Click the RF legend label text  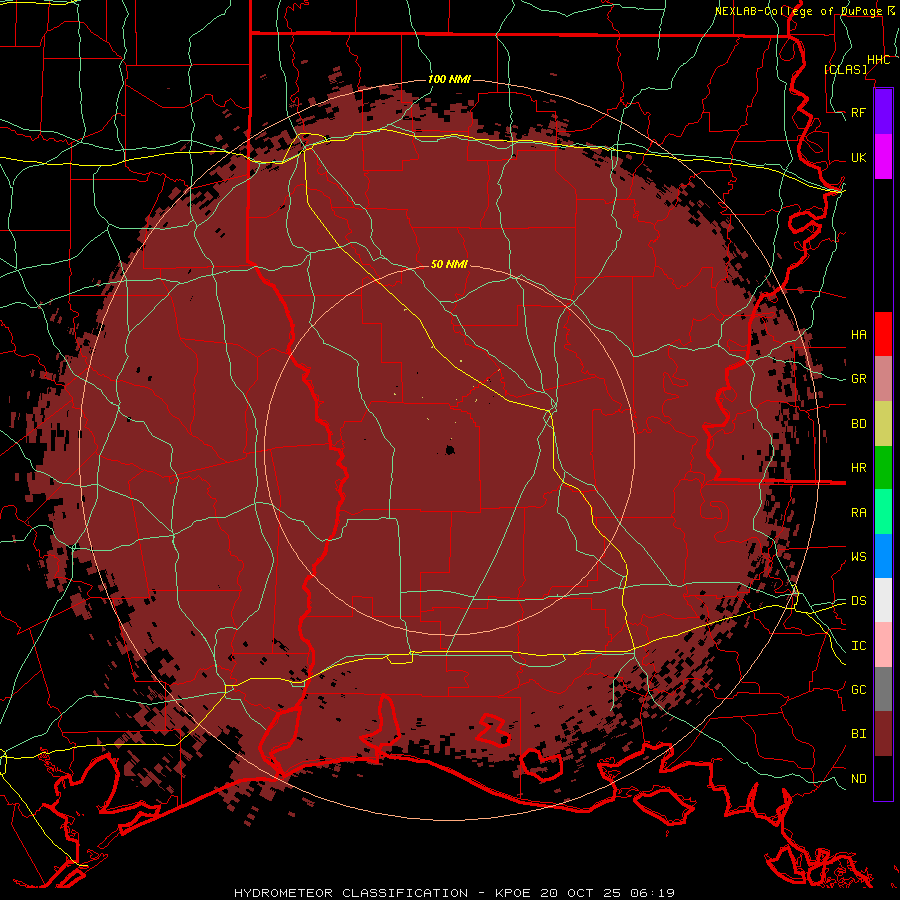point(858,112)
